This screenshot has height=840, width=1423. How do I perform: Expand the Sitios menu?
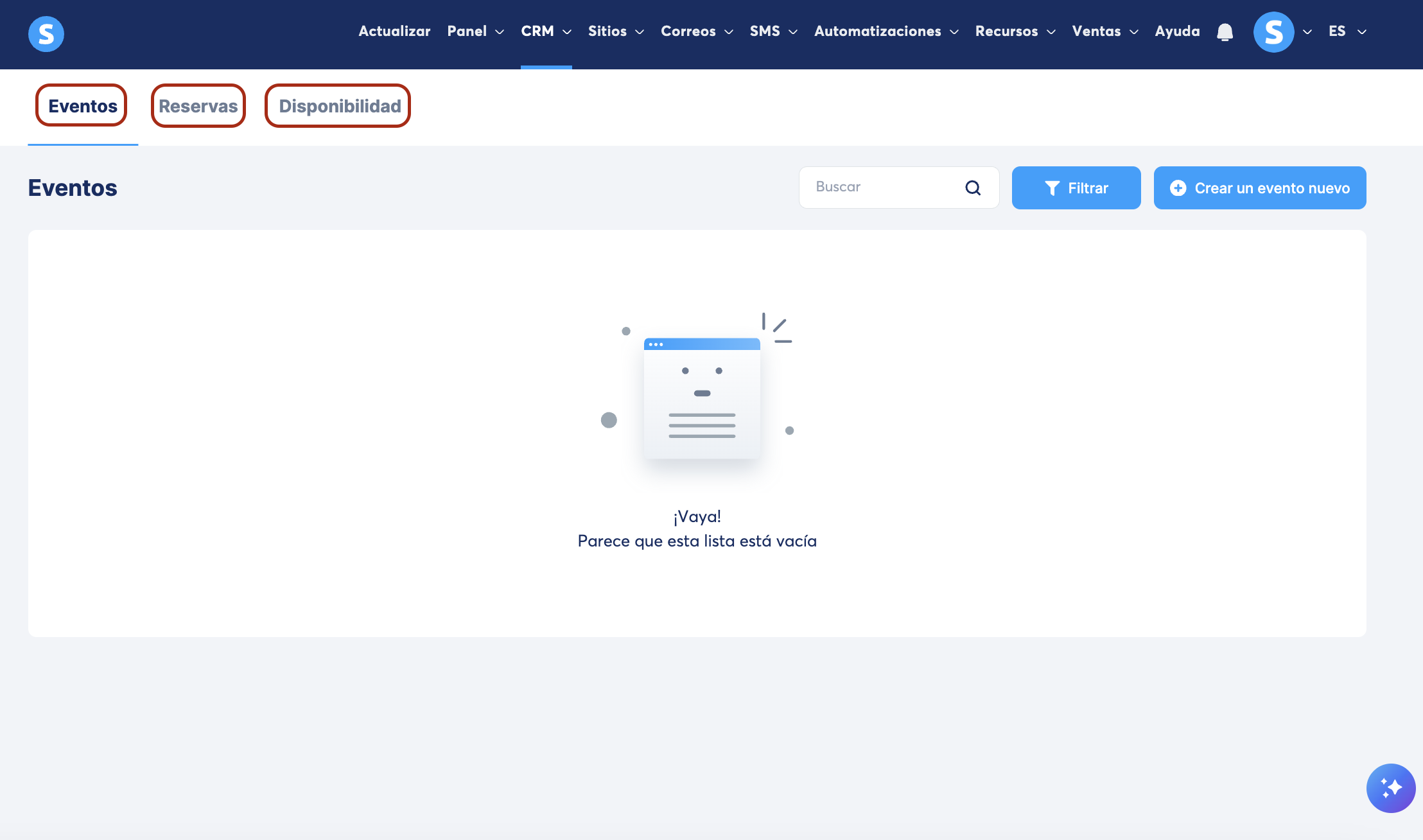[616, 31]
